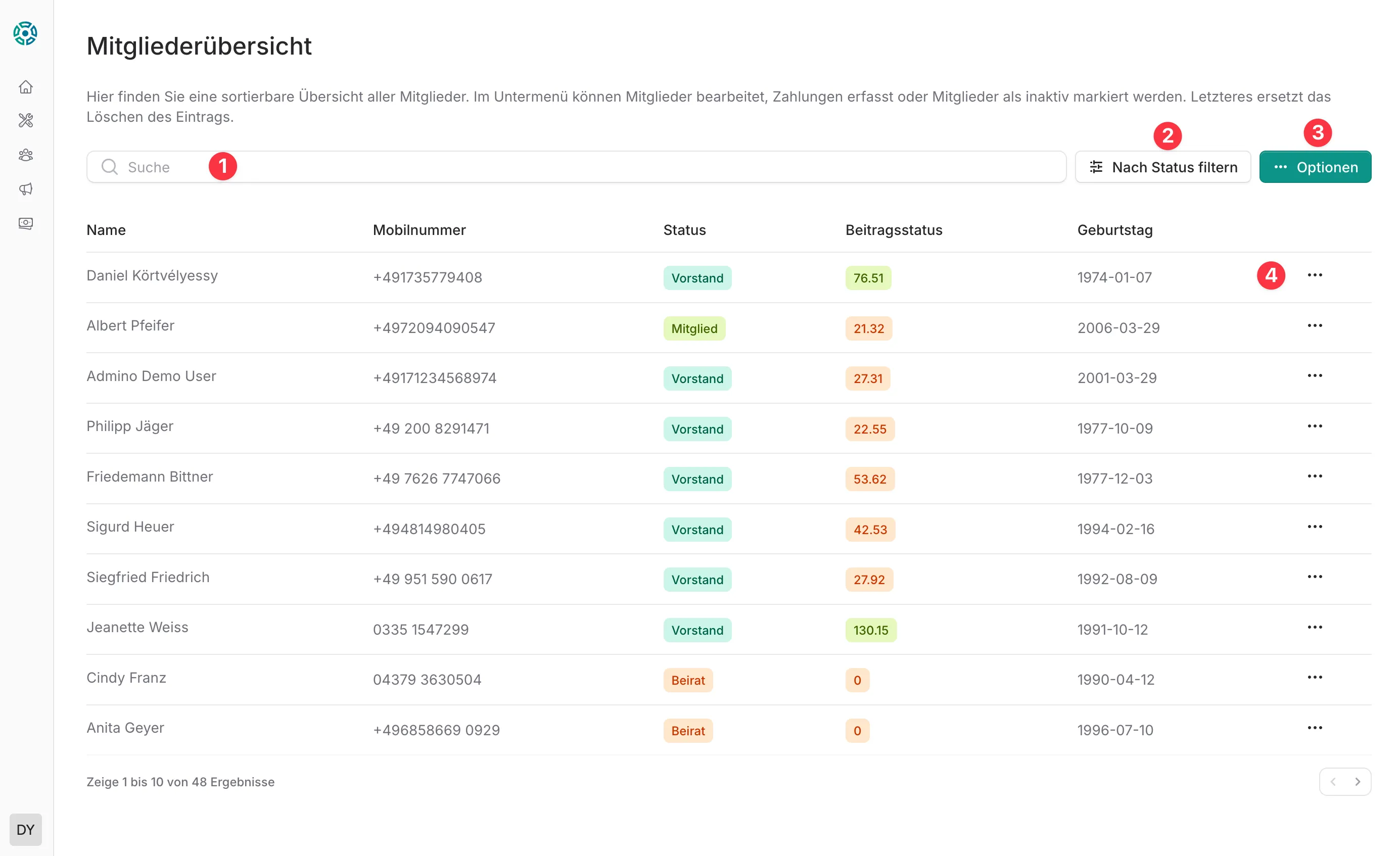Image resolution: width=1400 pixels, height=856 pixels.
Task: Open the Nach Status filtern dropdown
Action: point(1162,167)
